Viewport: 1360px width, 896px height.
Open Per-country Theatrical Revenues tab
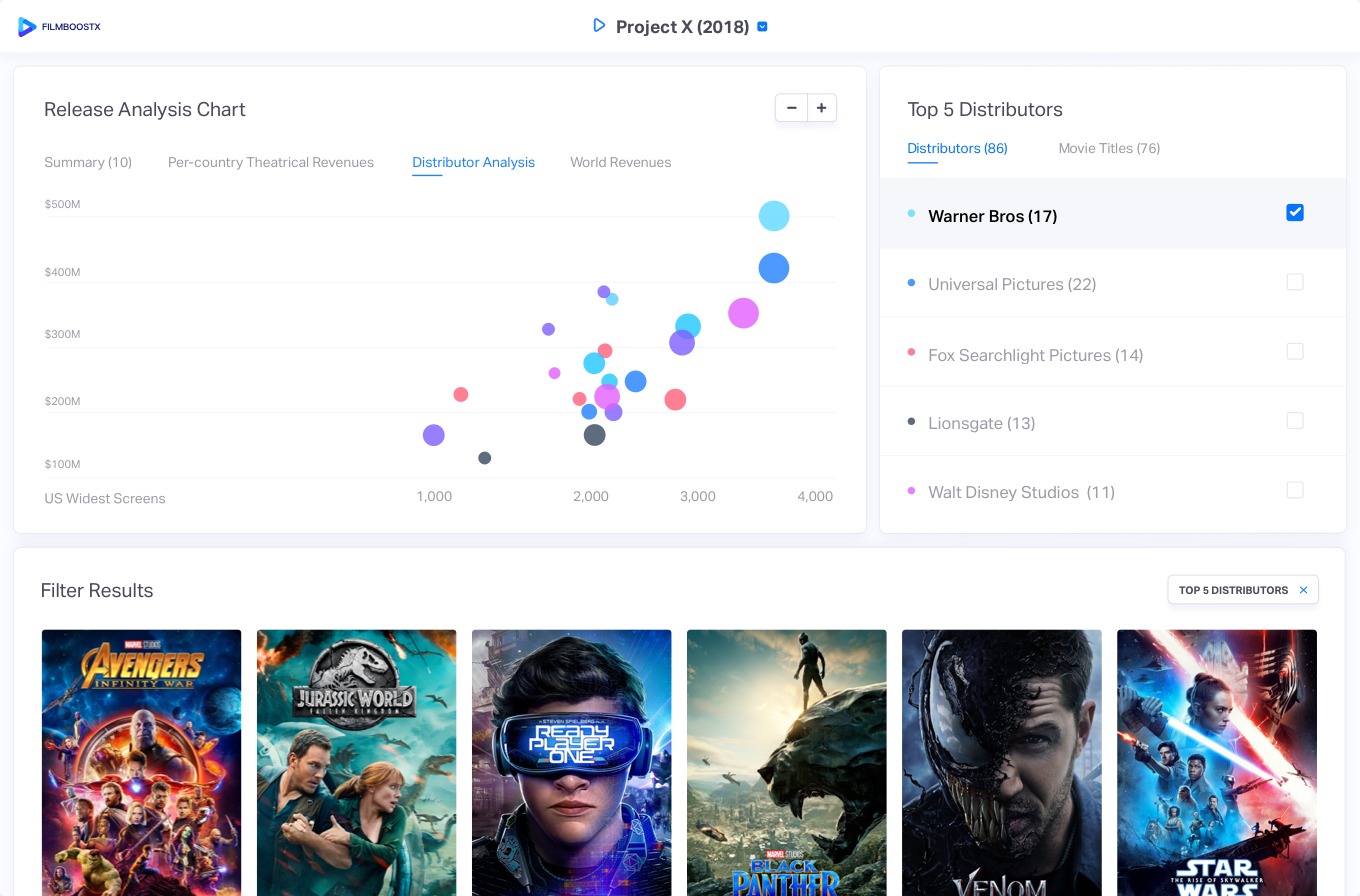(x=271, y=162)
